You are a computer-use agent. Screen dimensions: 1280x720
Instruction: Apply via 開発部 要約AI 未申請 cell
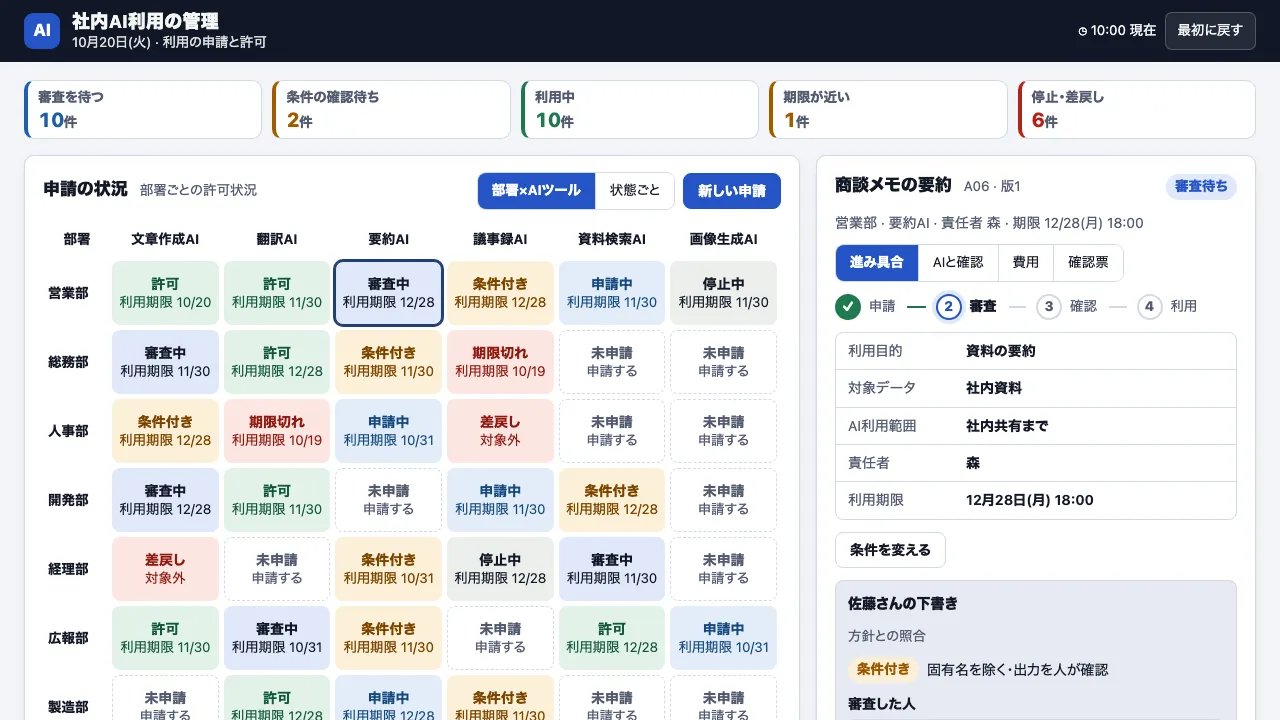click(389, 500)
